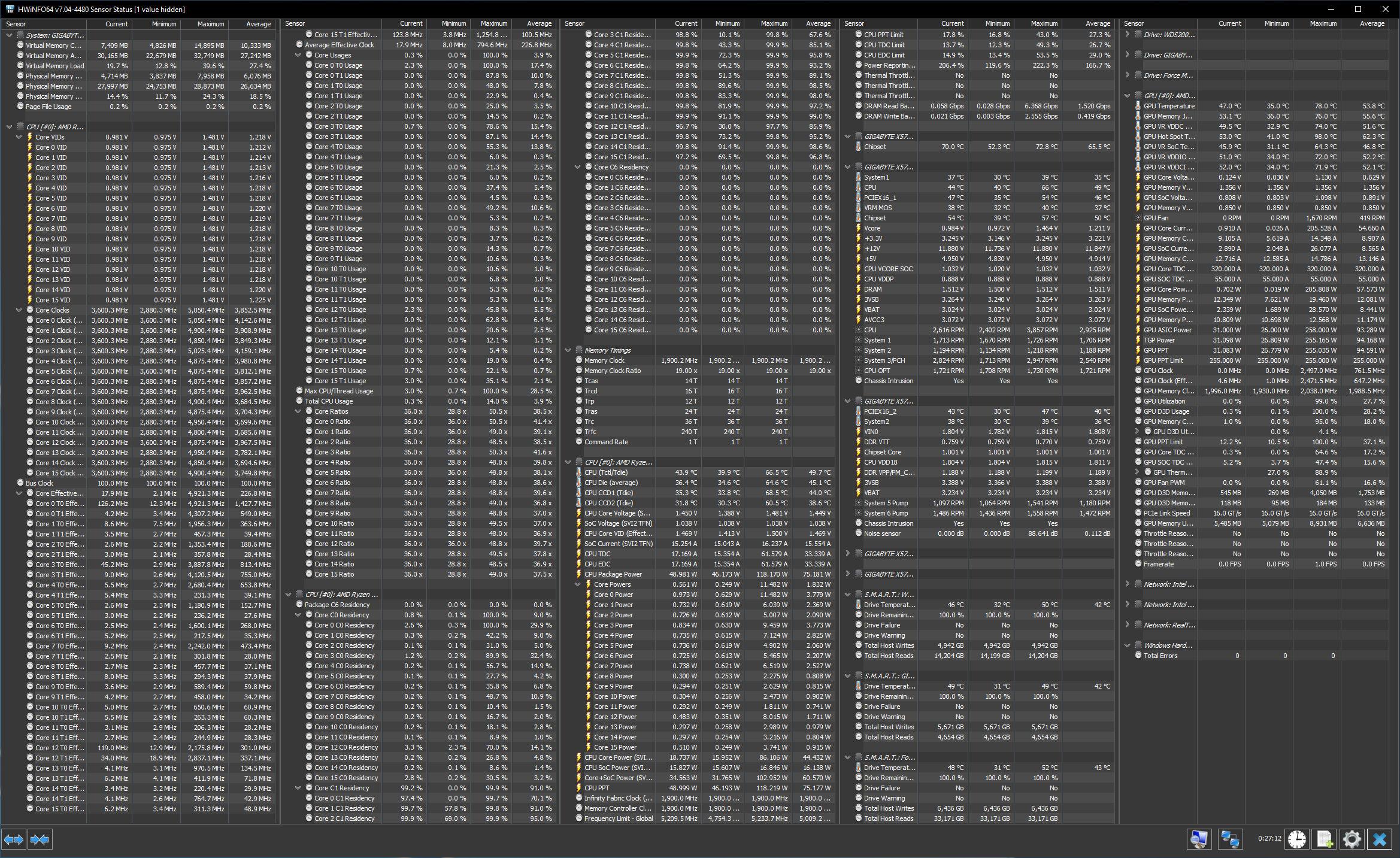
Task: Click the fan icon beside GPU Fan
Action: click(x=1138, y=218)
